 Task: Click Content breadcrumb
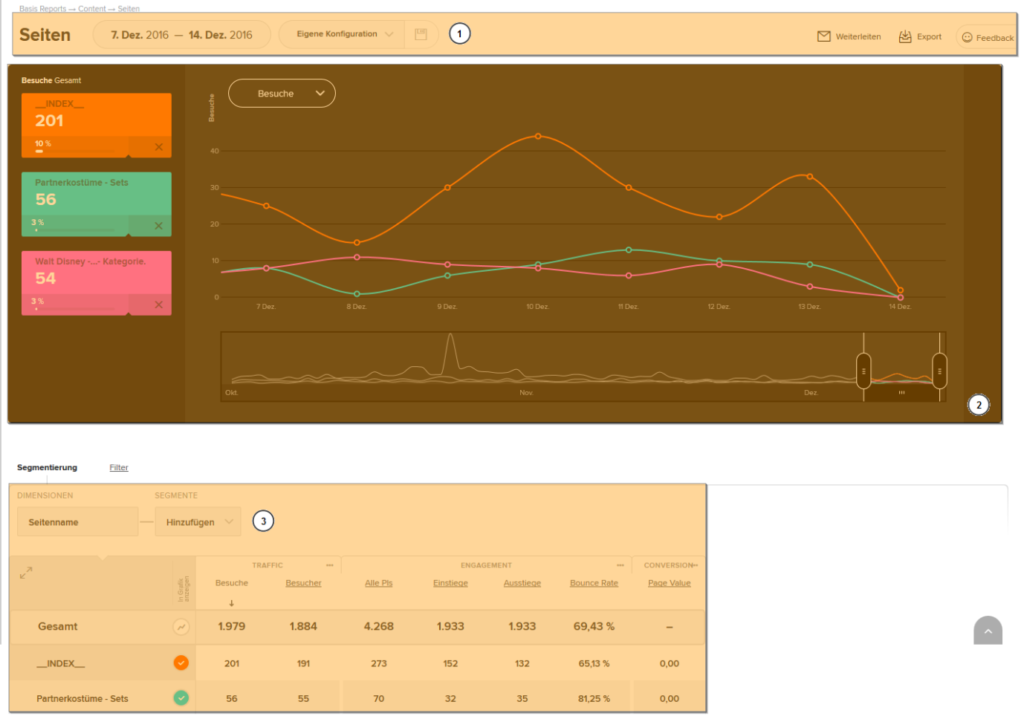click(x=92, y=8)
